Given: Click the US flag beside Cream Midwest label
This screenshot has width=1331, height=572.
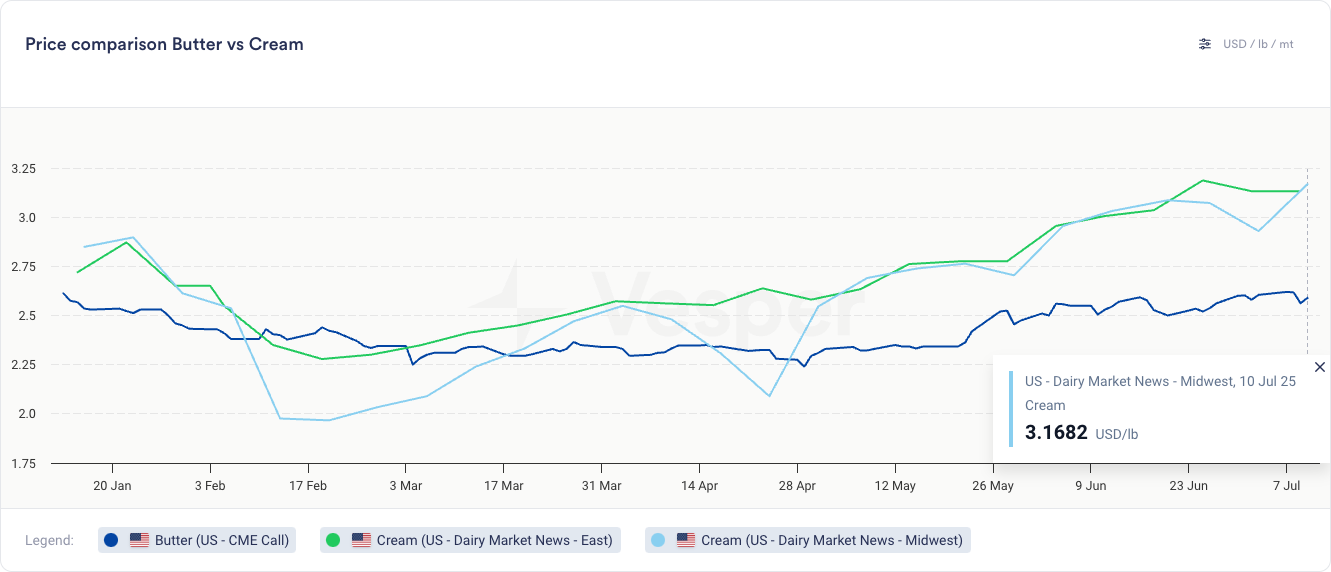Looking at the screenshot, I should click(685, 540).
